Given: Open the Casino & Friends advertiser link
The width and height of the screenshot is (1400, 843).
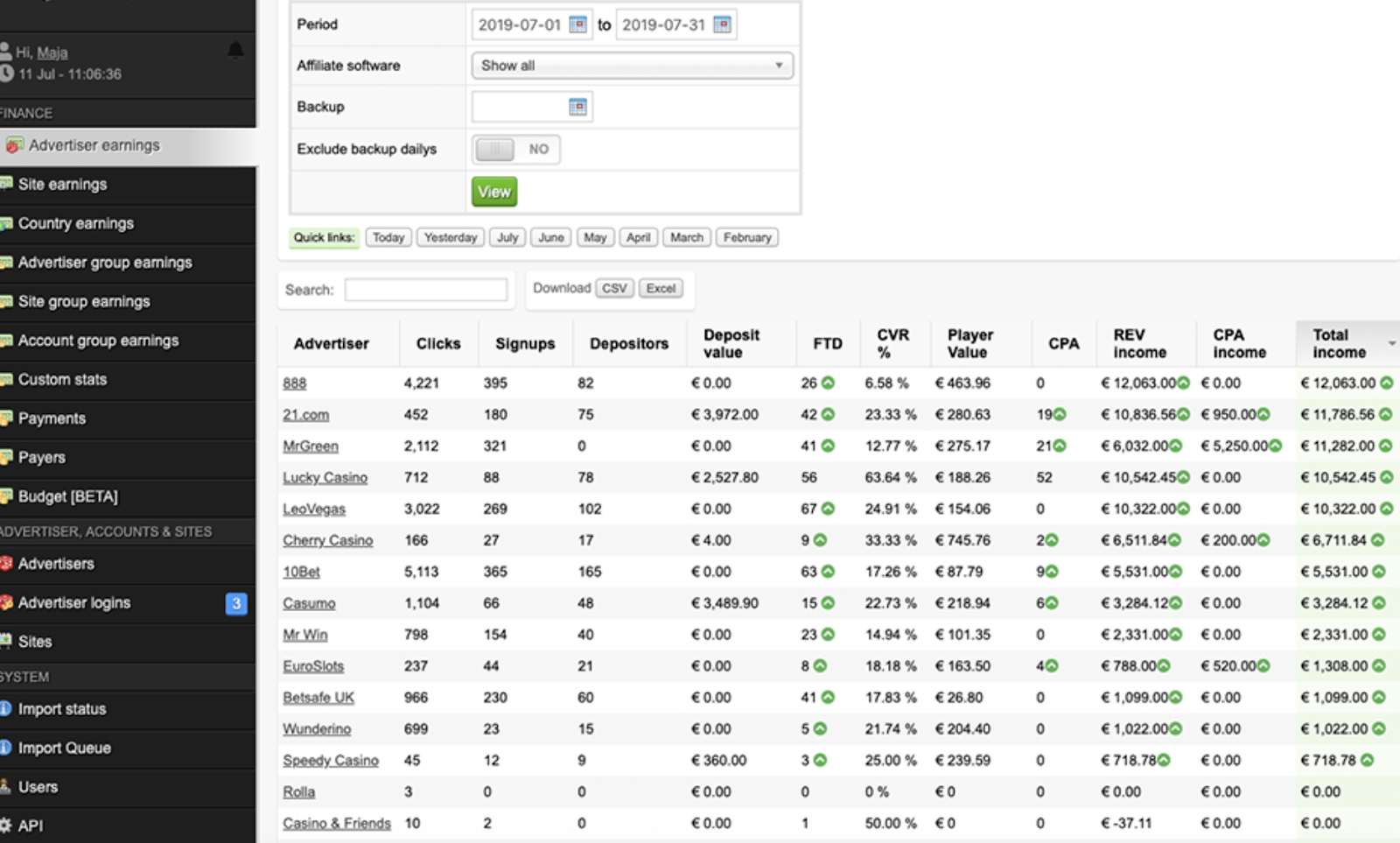Looking at the screenshot, I should [x=337, y=824].
